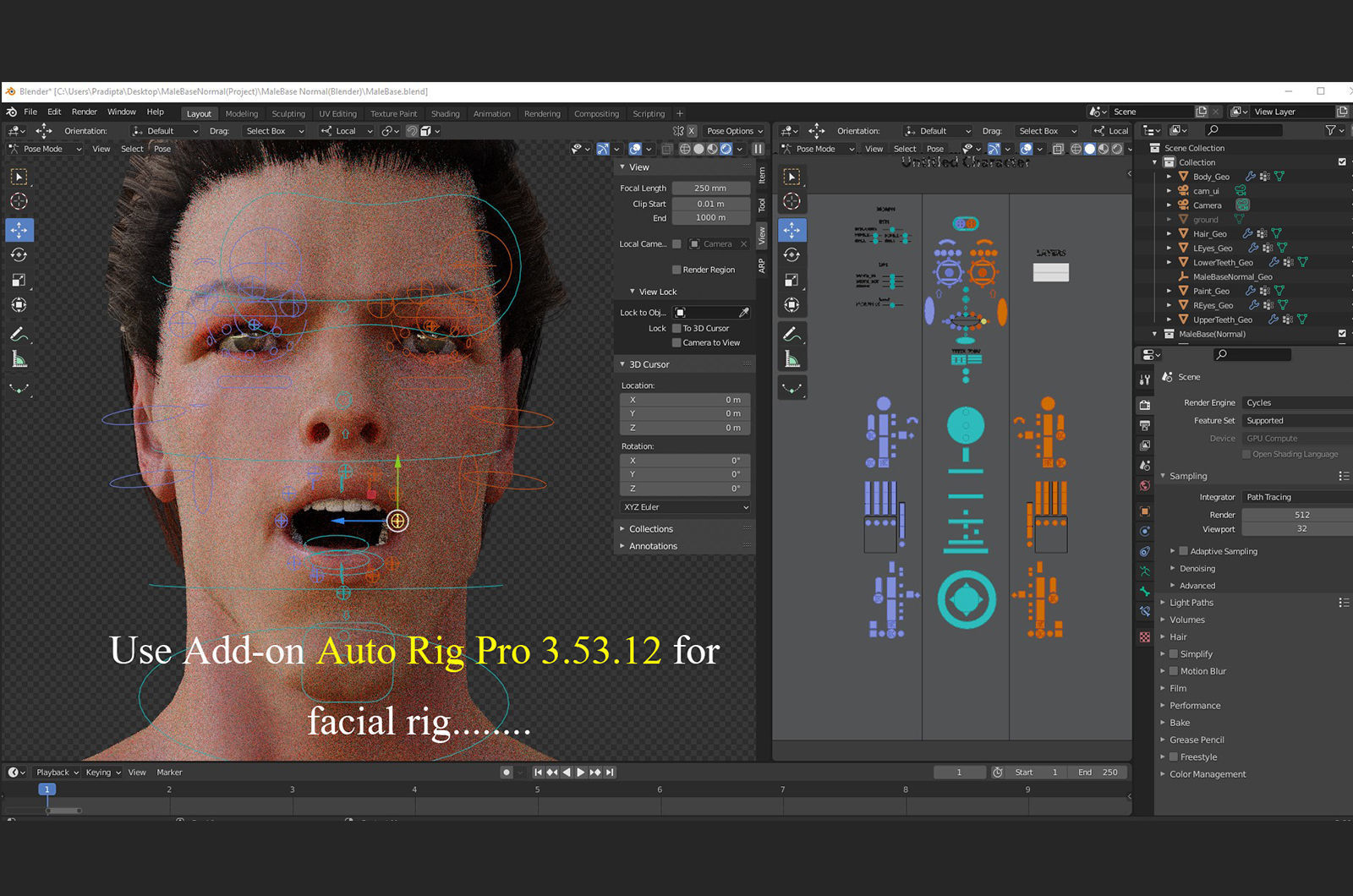Image resolution: width=1353 pixels, height=896 pixels.
Task: Select the Select Box tool in left viewport
Action: [x=19, y=177]
